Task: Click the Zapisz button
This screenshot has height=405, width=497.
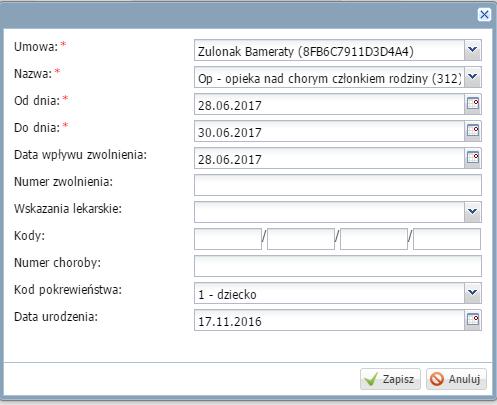Action: pos(390,379)
